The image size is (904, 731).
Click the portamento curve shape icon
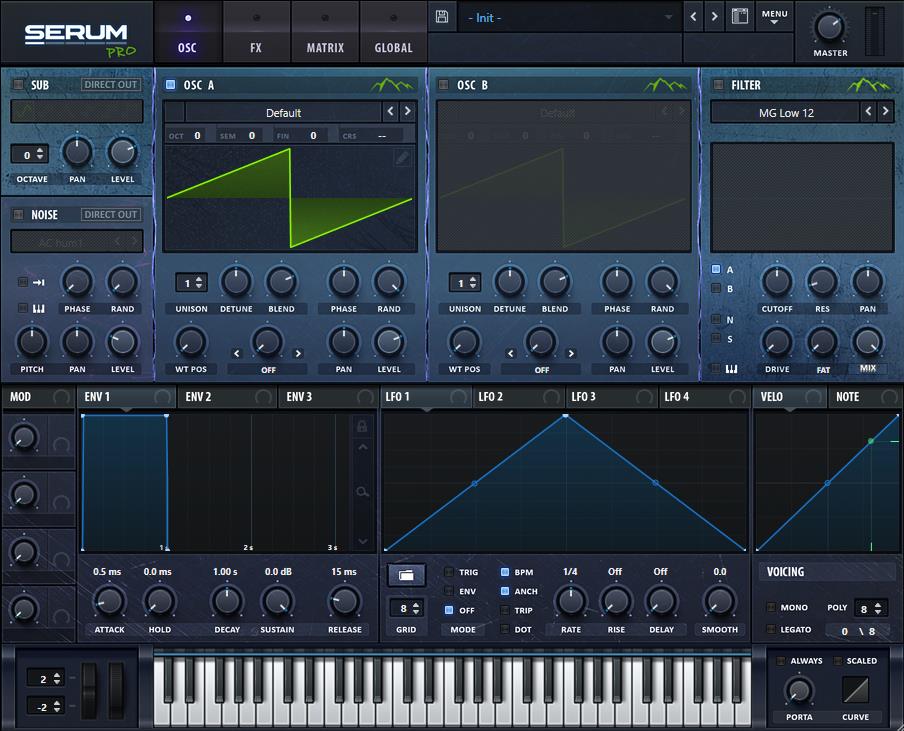tap(855, 690)
